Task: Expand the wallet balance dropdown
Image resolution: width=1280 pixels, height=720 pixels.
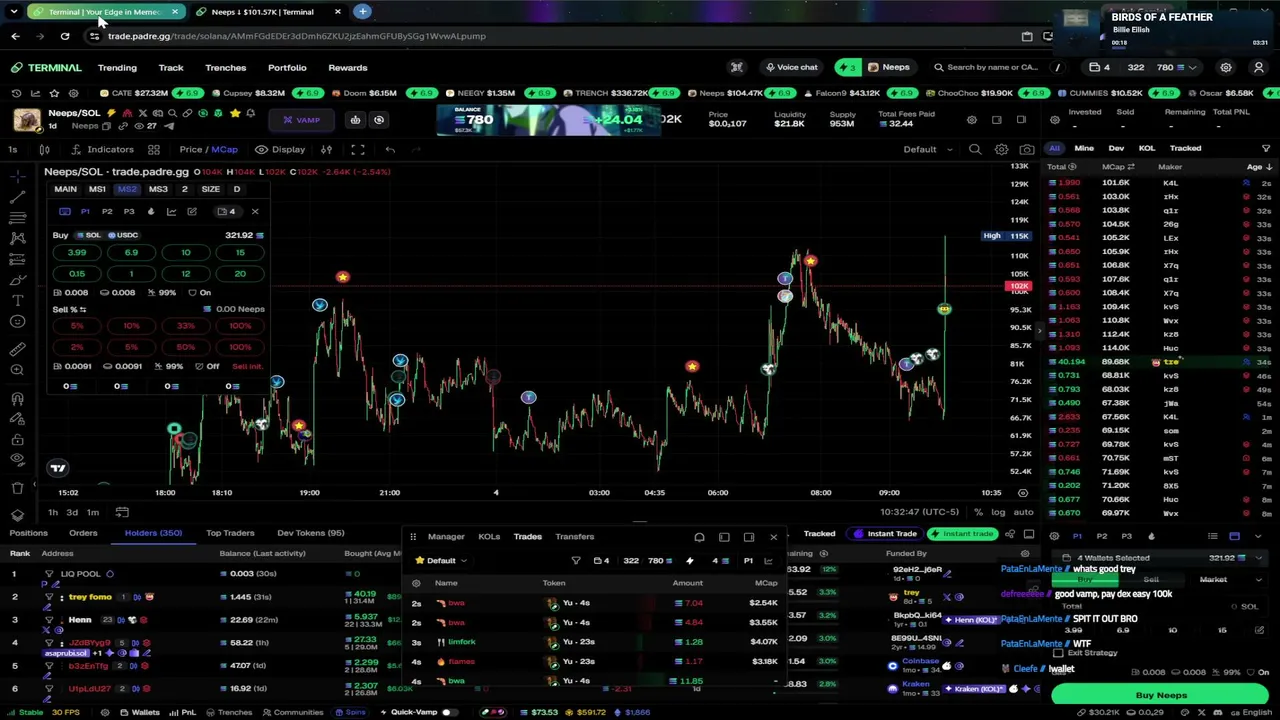Action: tap(1192, 68)
